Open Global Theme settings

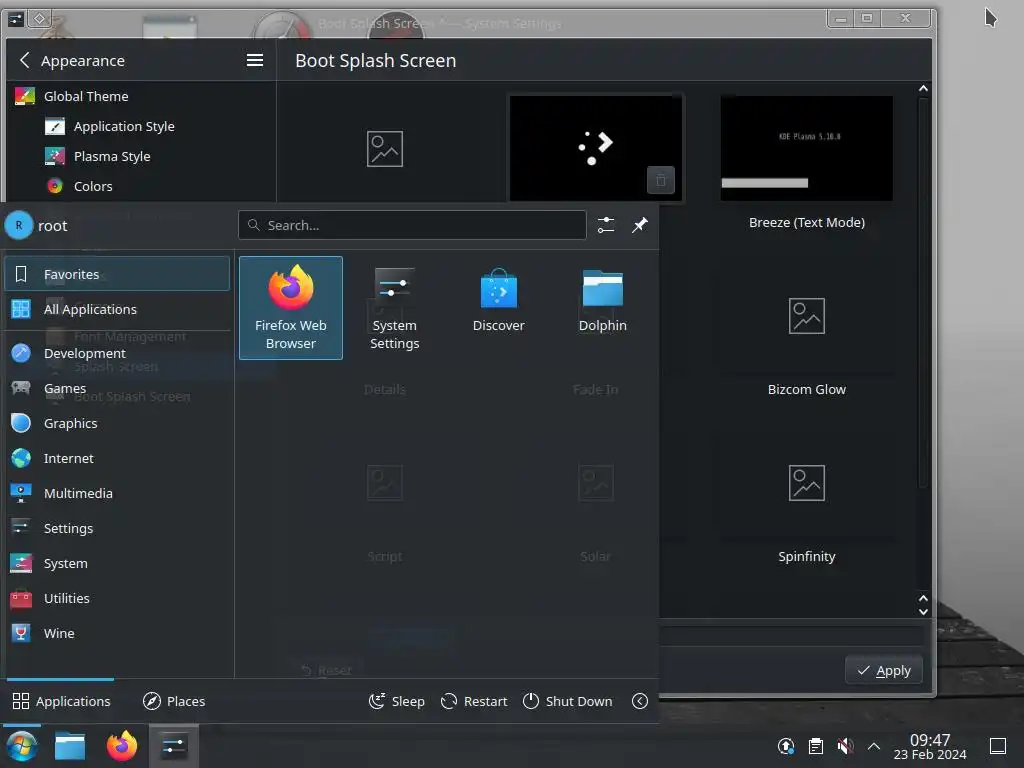pyautogui.click(x=140, y=96)
